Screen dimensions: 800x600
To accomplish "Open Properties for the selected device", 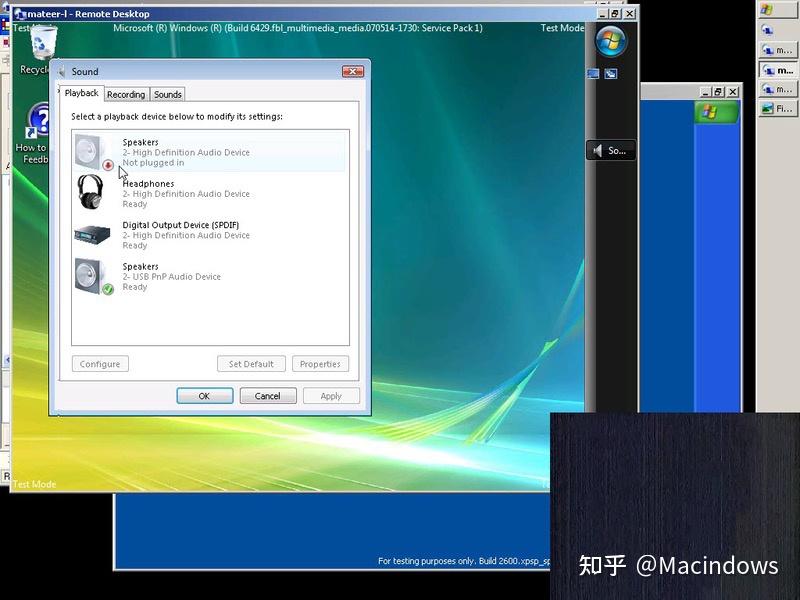I will point(320,363).
